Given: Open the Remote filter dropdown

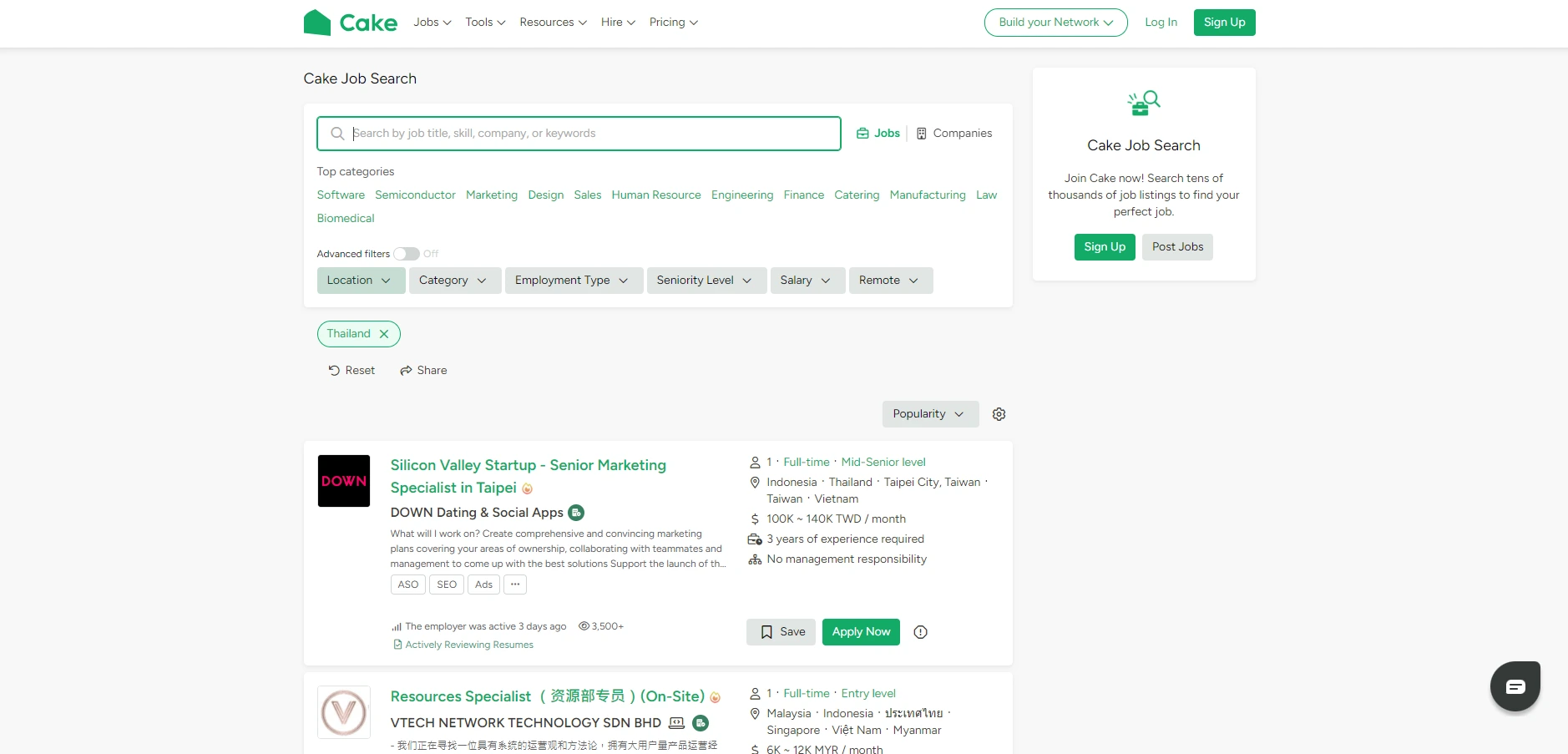Looking at the screenshot, I should 891,281.
